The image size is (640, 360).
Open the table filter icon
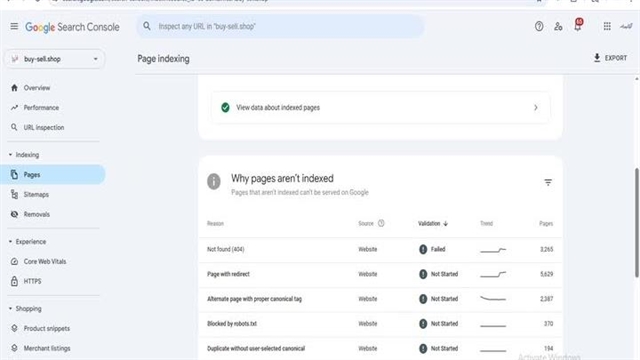[548, 182]
